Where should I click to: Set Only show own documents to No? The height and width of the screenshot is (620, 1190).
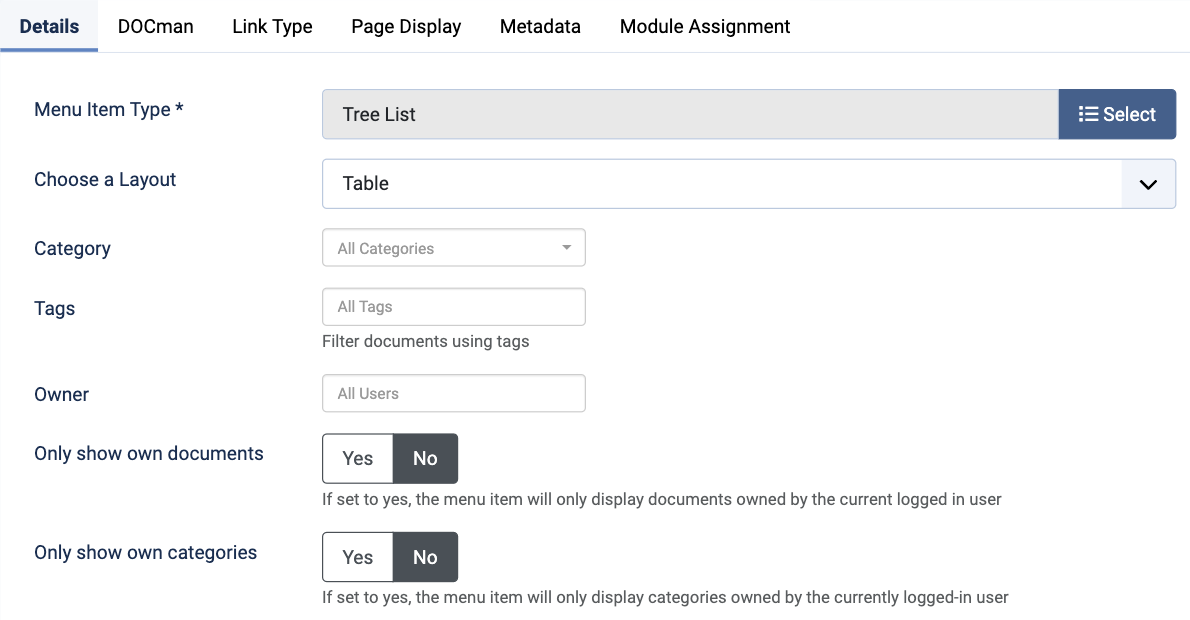point(425,458)
